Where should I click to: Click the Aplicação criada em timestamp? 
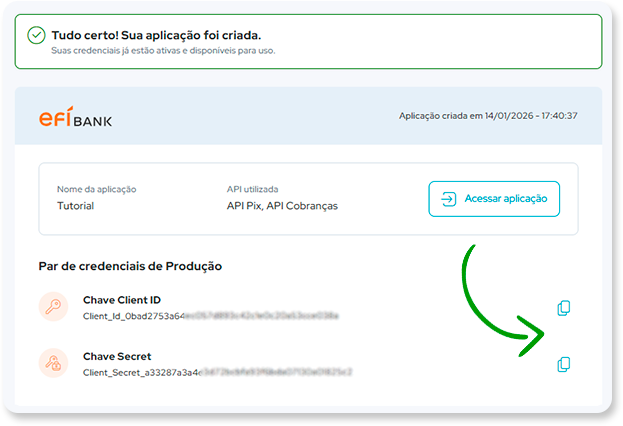coord(488,115)
